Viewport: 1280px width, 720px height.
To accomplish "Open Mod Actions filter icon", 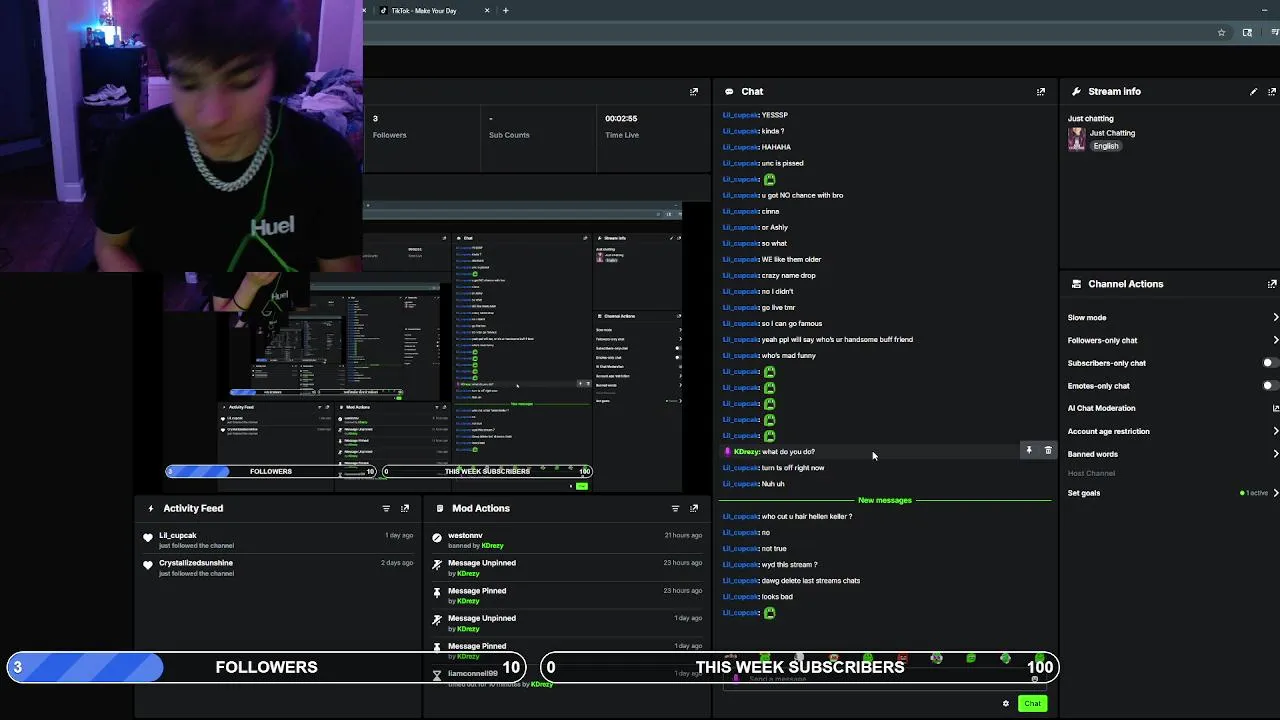I will (675, 508).
